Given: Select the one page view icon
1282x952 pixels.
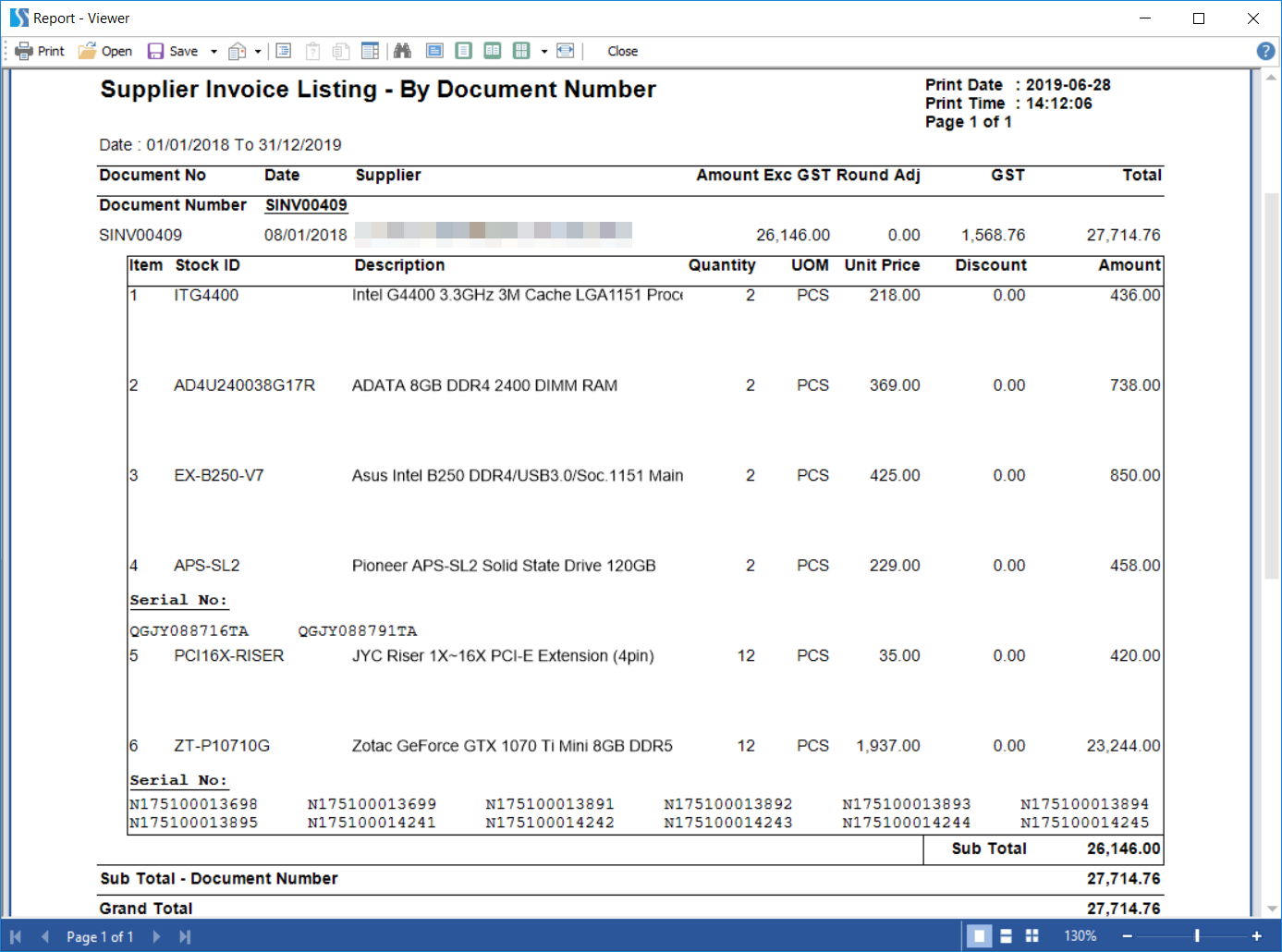Looking at the screenshot, I should (x=464, y=51).
